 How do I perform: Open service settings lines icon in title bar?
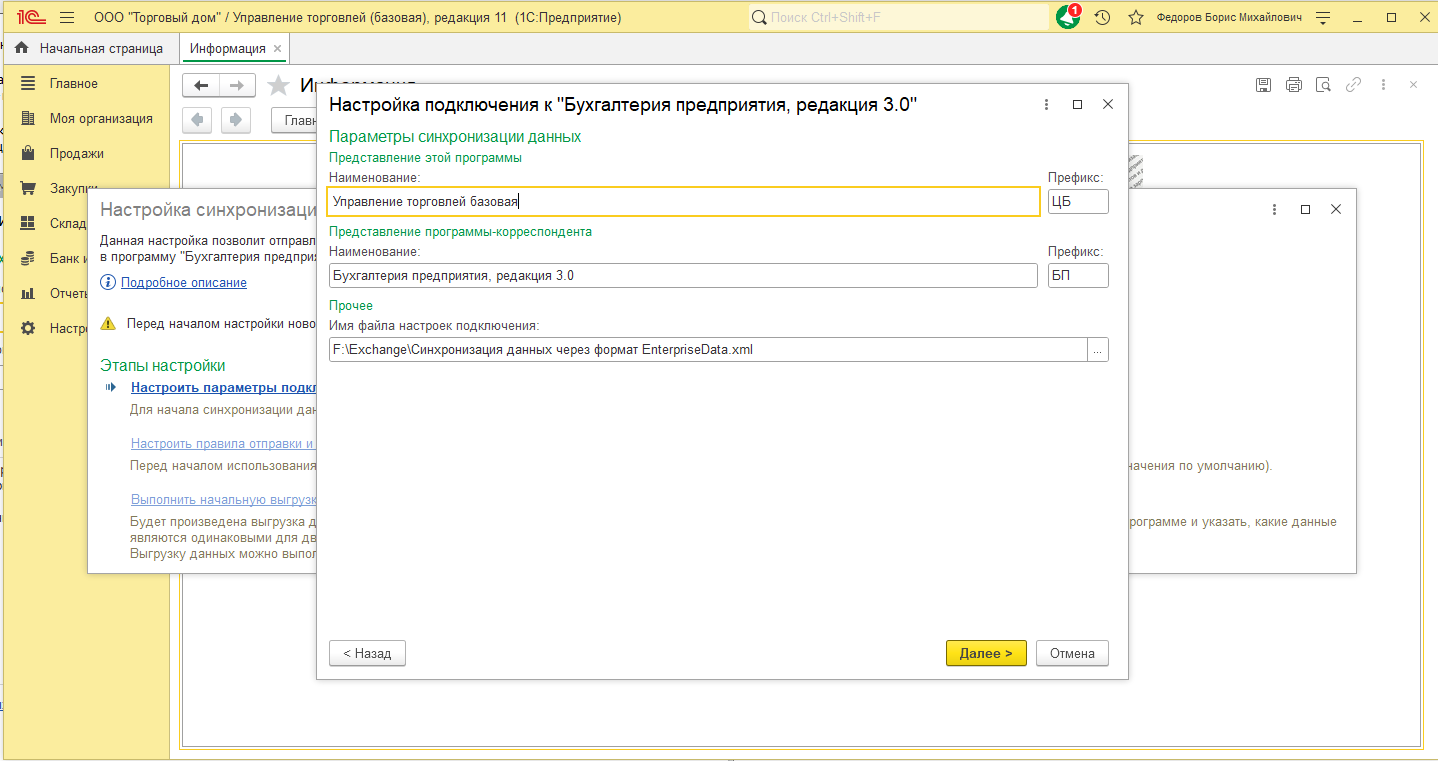coord(1324,18)
